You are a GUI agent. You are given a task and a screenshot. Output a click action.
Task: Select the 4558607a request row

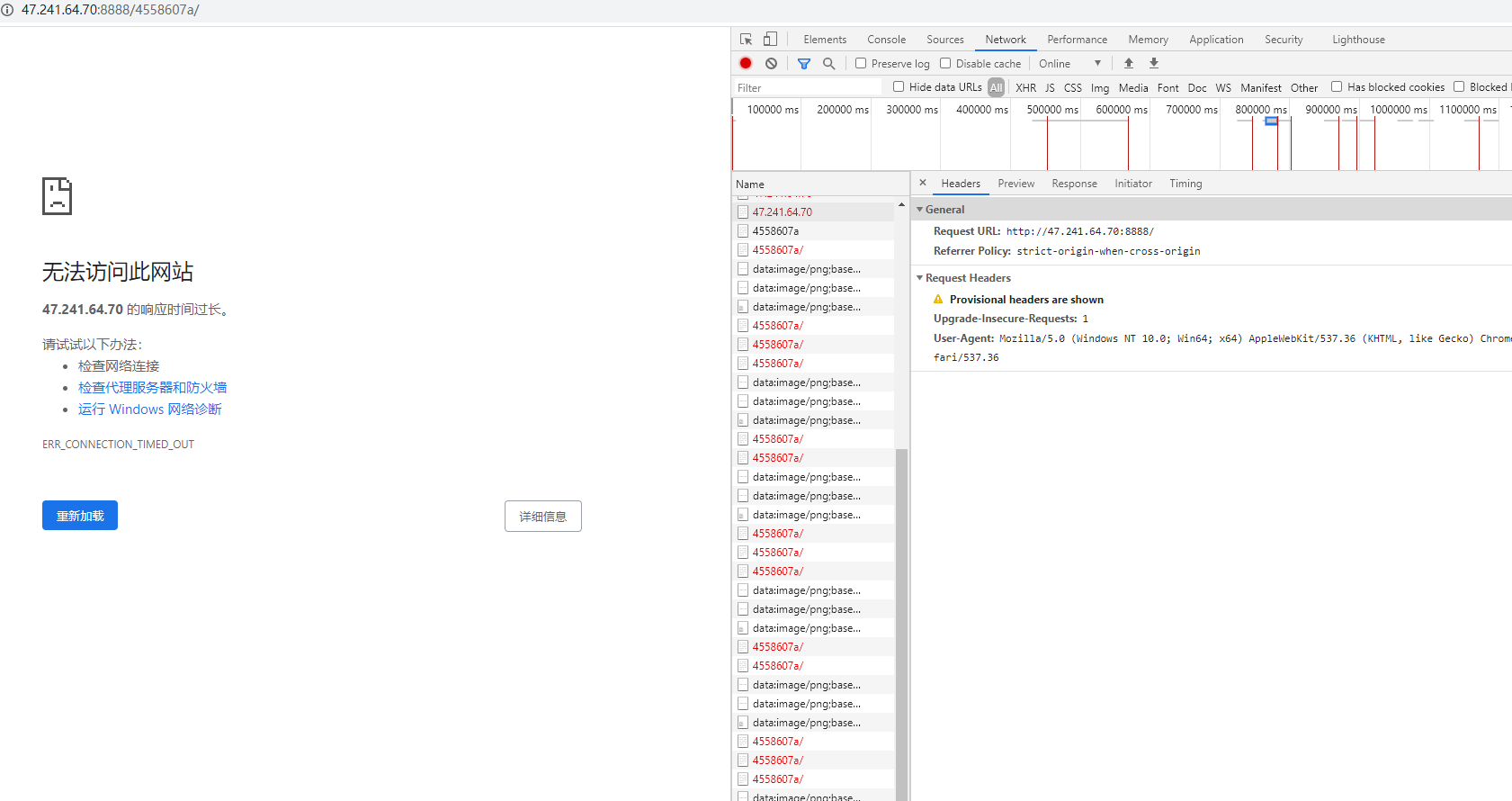tap(814, 231)
